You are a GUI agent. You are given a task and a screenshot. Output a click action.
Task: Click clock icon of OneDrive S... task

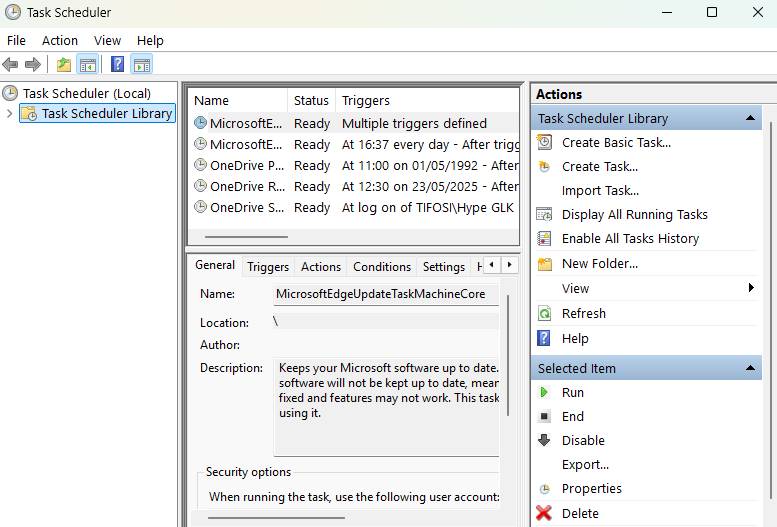coord(200,207)
